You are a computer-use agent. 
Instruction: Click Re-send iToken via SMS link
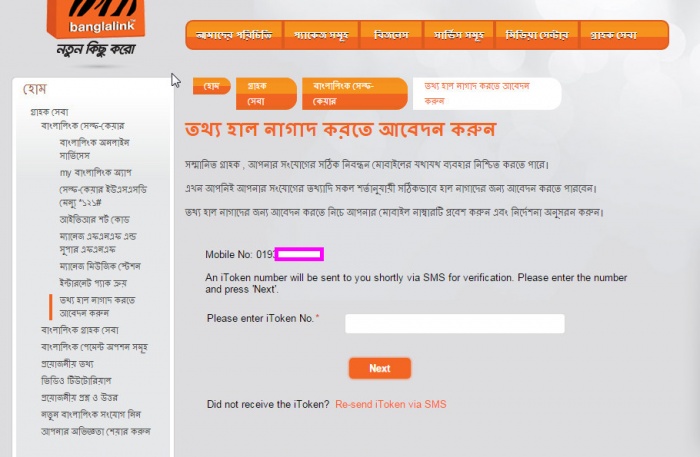tap(391, 404)
